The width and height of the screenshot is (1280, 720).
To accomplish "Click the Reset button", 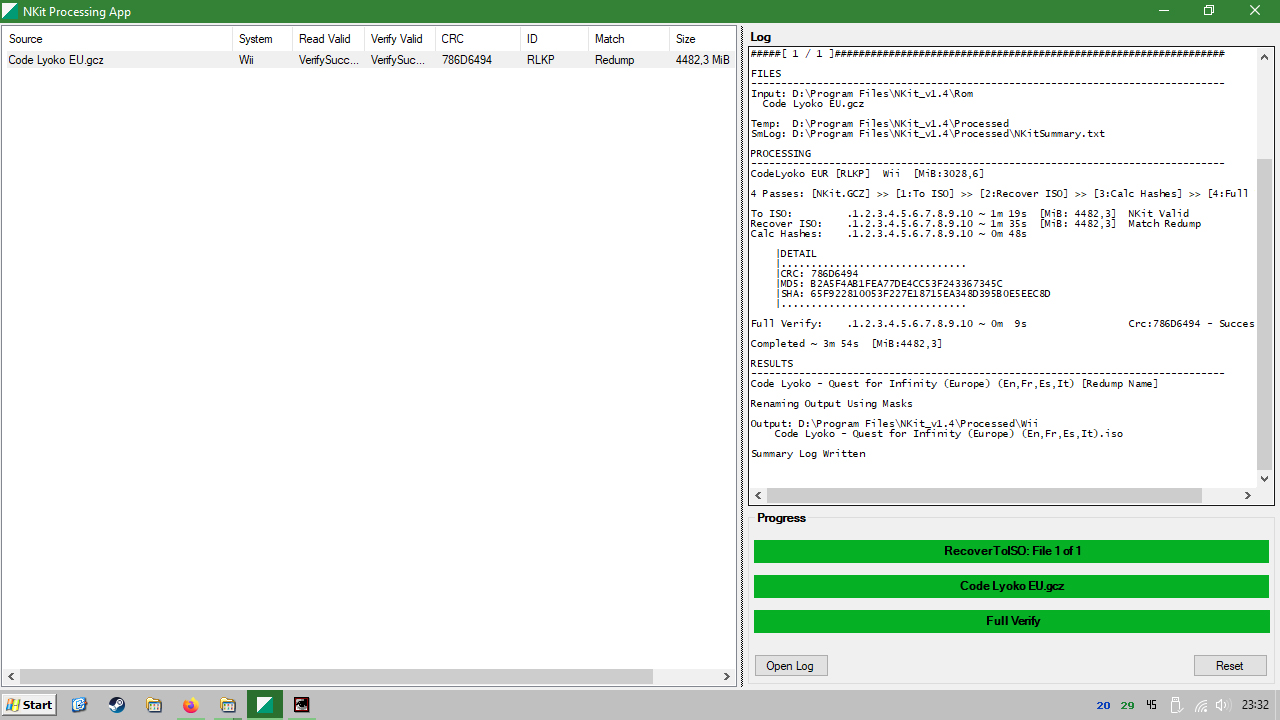I will (1230, 666).
